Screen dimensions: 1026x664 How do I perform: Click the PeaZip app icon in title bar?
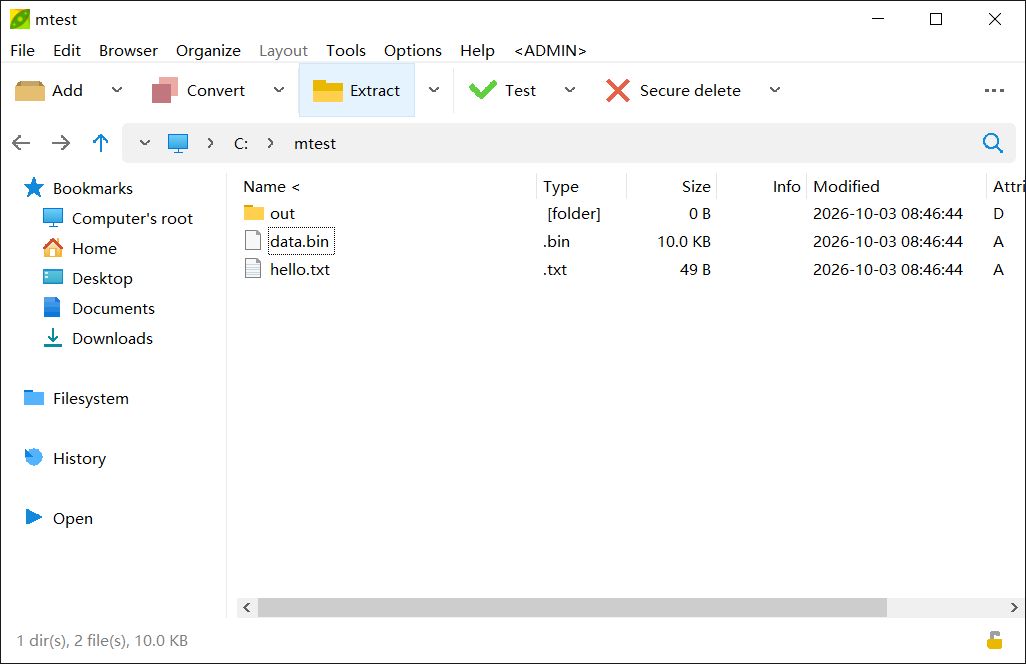click(20, 19)
